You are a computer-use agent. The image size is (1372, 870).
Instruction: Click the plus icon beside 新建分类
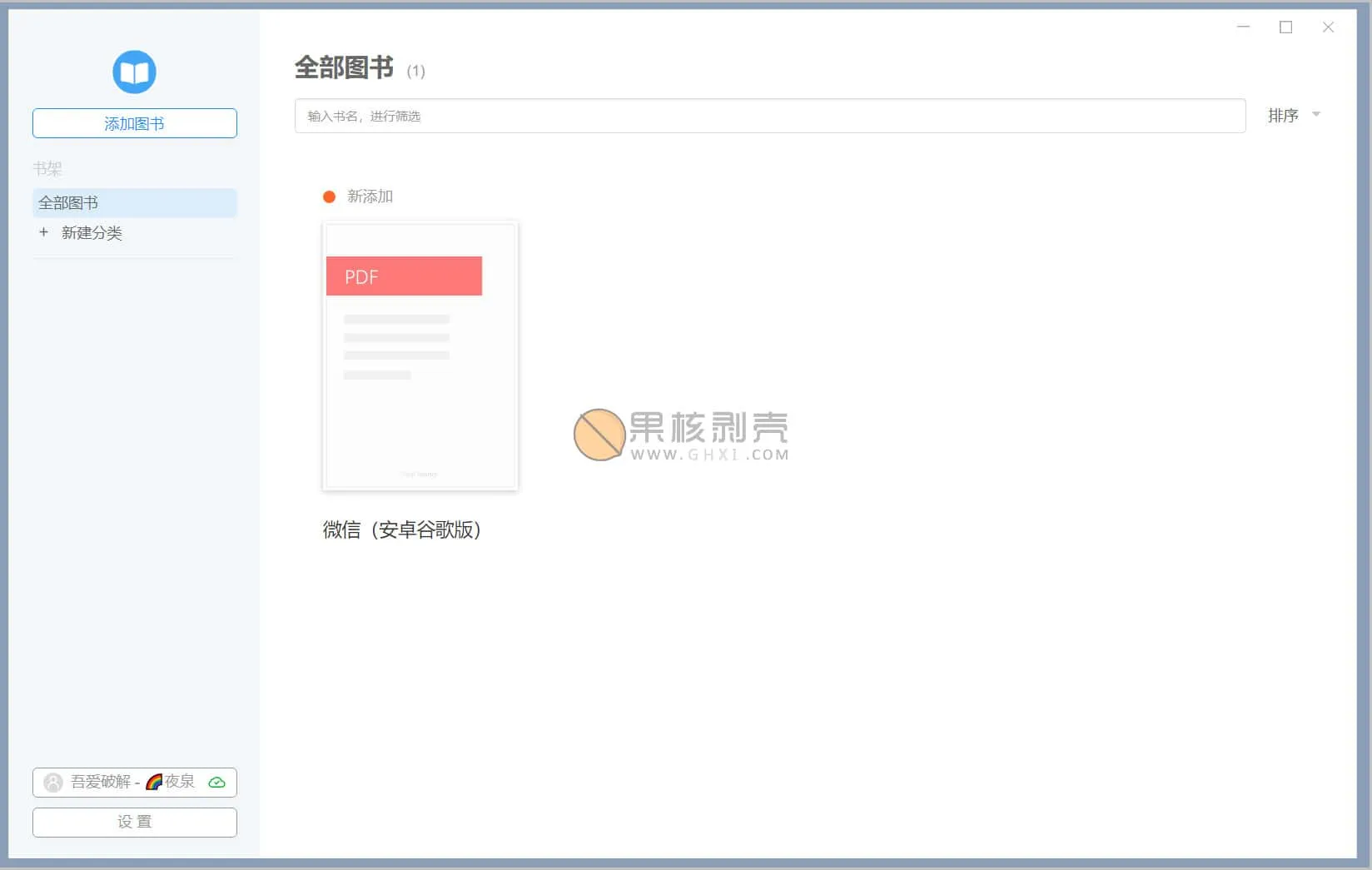click(x=43, y=232)
